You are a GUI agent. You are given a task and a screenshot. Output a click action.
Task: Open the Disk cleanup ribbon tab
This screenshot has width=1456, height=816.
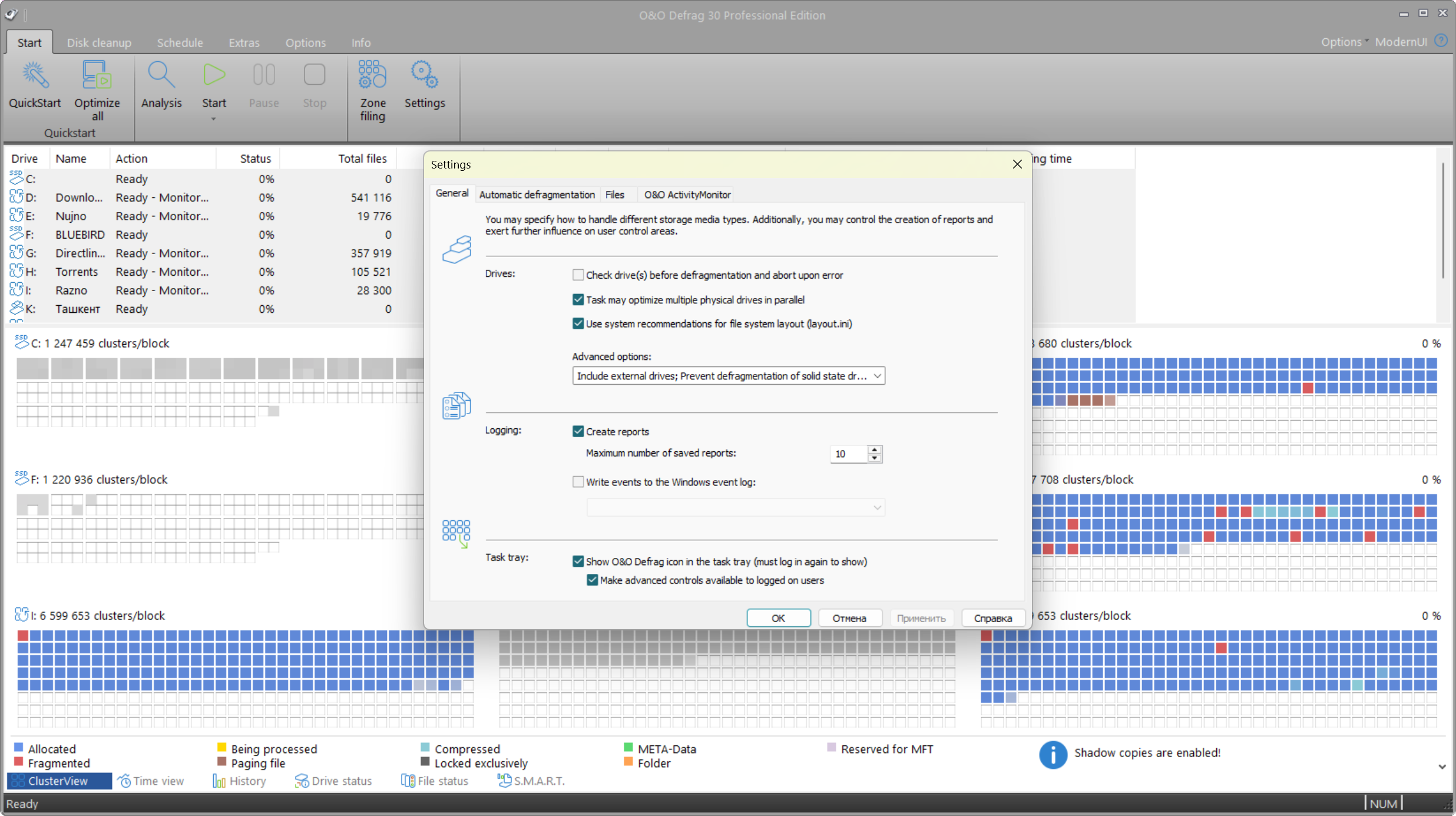click(x=99, y=42)
